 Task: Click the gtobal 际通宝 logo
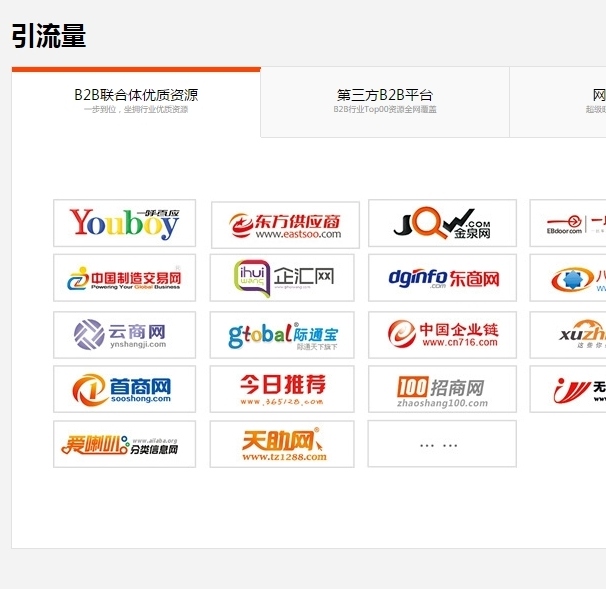282,335
